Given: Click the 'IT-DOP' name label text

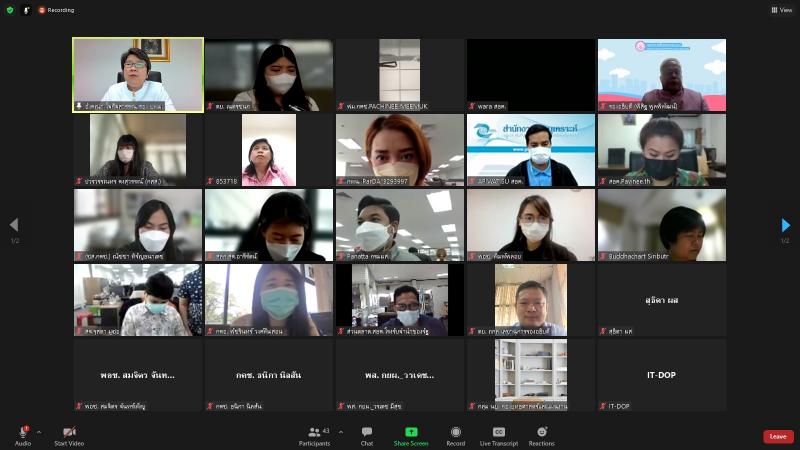Looking at the screenshot, I should click(x=619, y=407).
